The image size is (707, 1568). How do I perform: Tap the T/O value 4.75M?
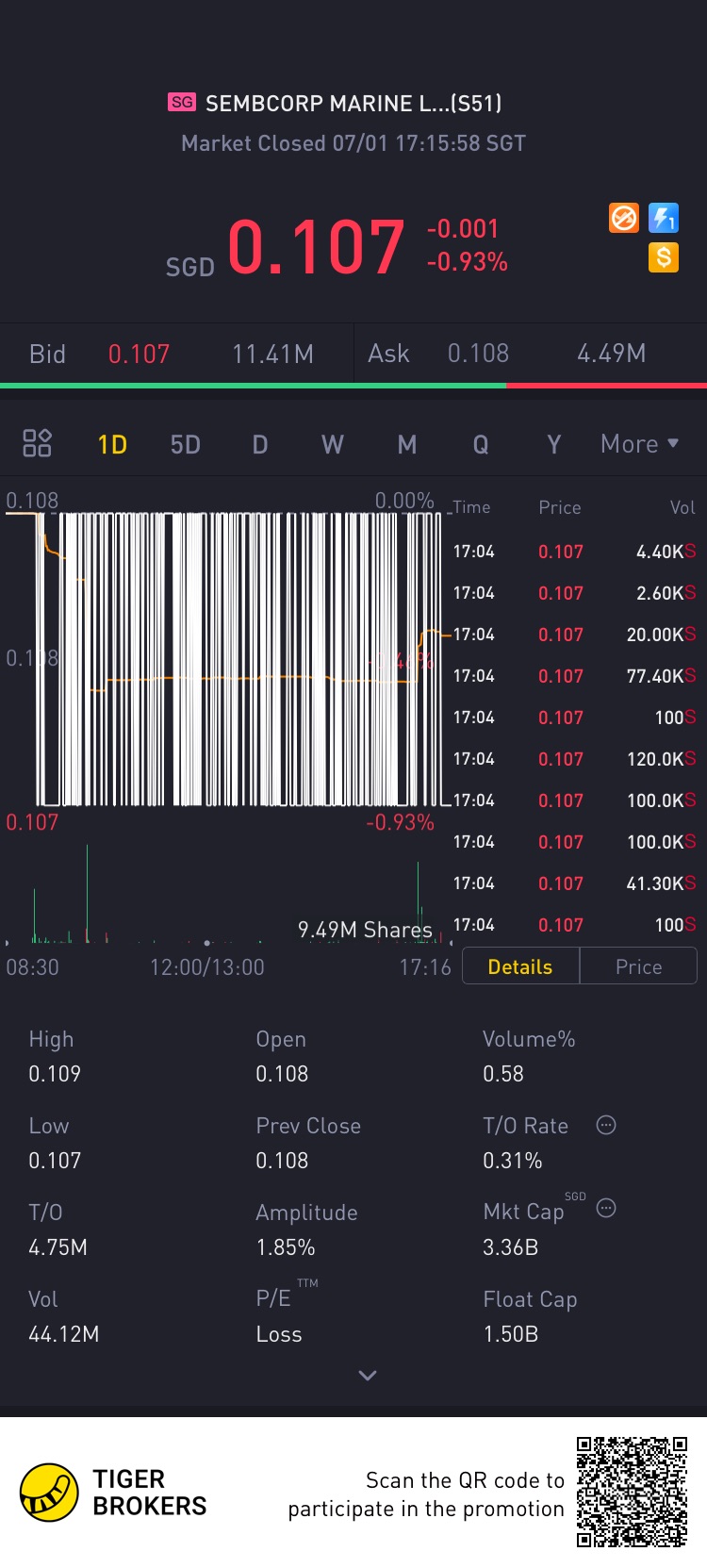(58, 1247)
